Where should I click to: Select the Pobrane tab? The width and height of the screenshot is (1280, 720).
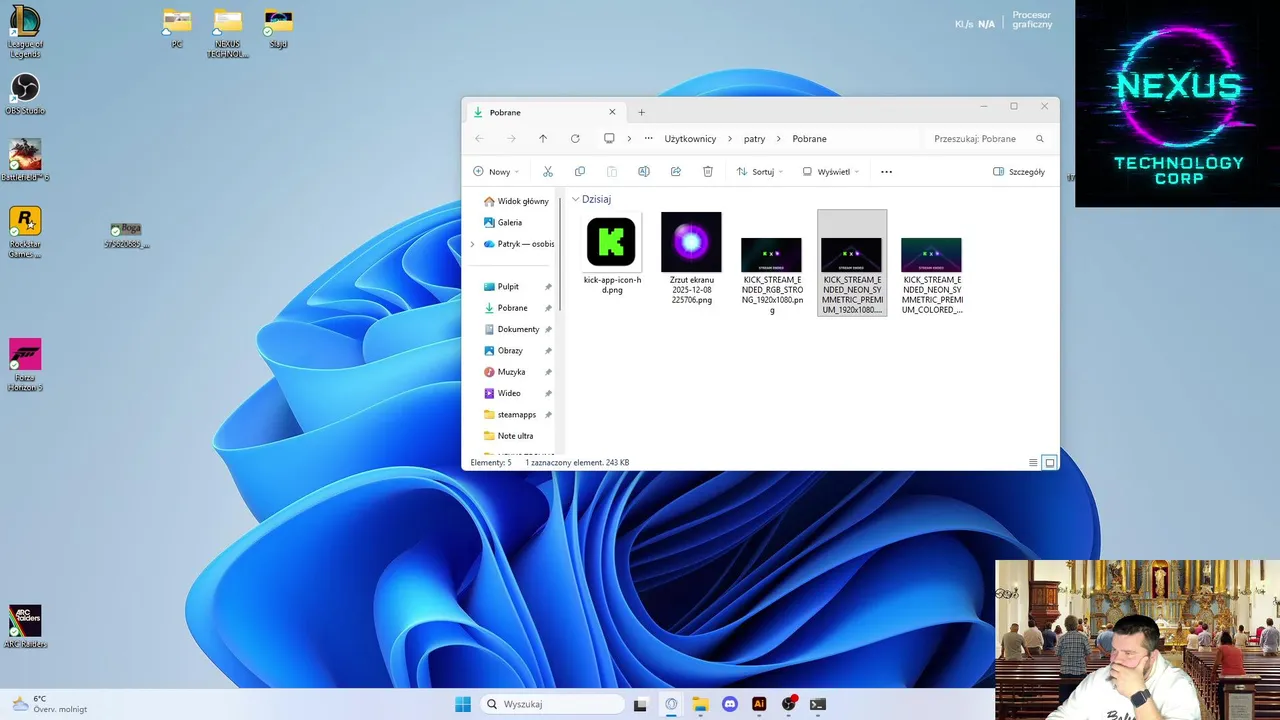545,112
